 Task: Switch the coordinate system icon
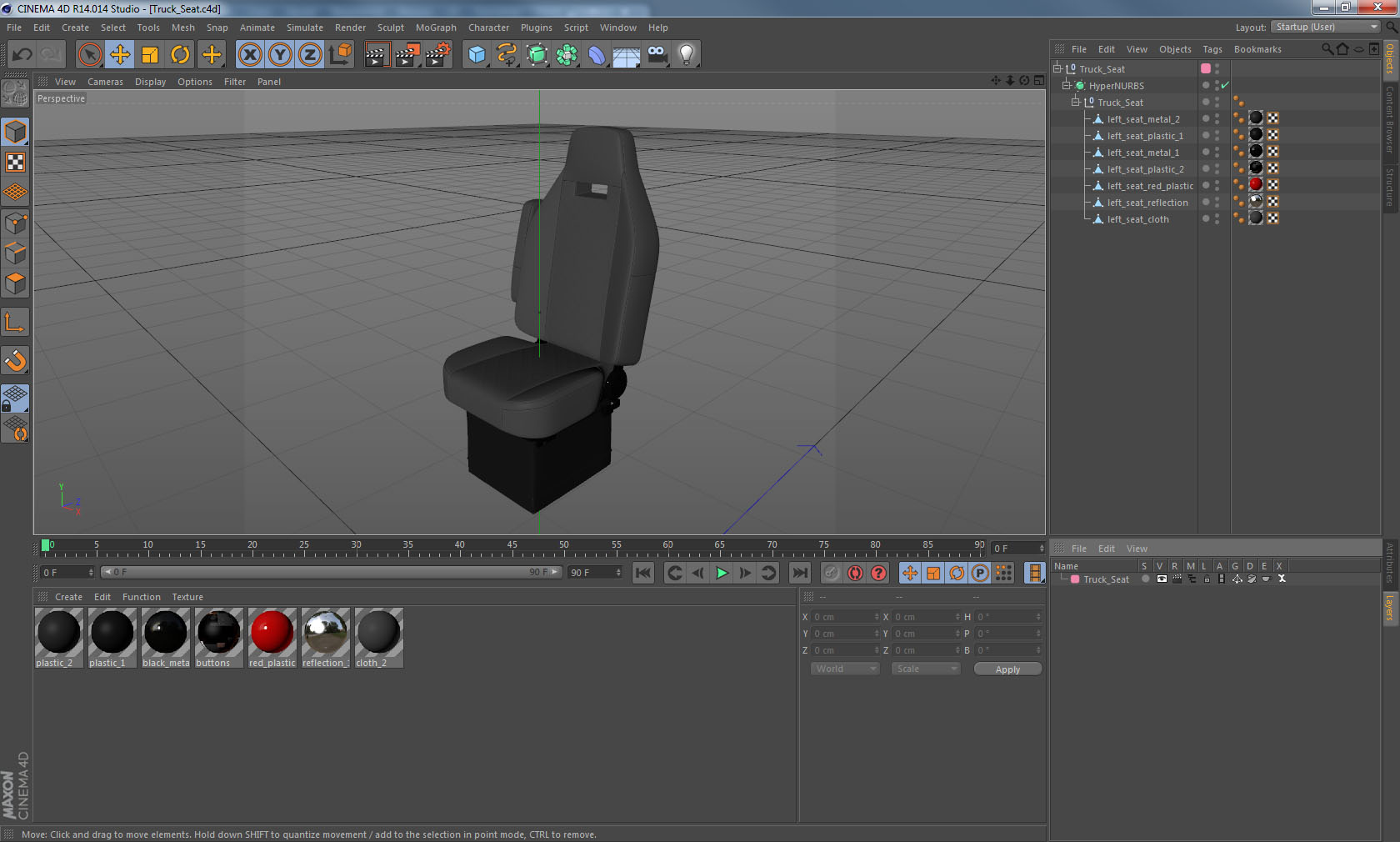coord(340,55)
